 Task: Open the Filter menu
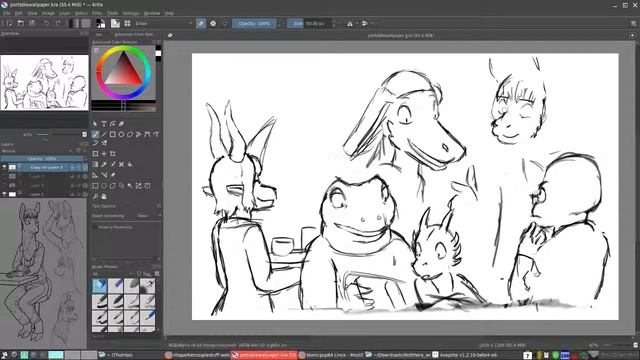pos(97,13)
